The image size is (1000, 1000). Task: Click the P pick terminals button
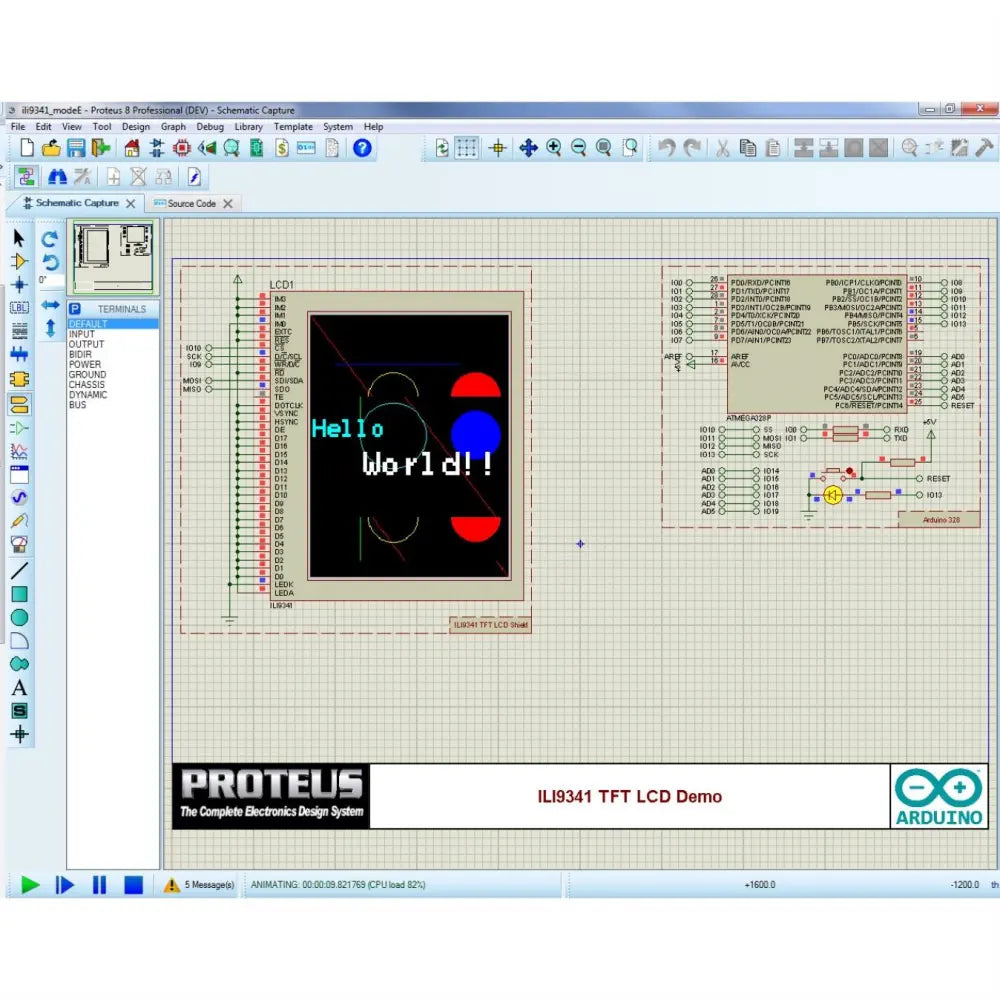(x=75, y=309)
